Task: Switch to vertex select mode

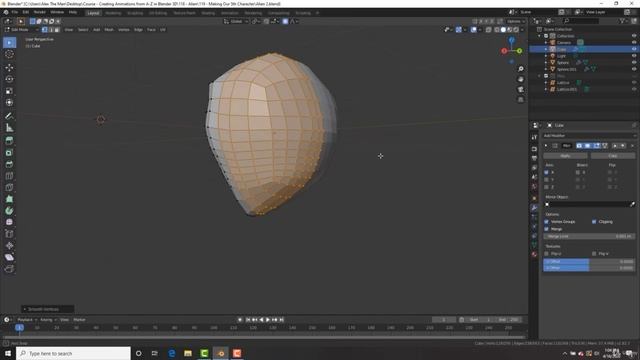Action: 44,30
